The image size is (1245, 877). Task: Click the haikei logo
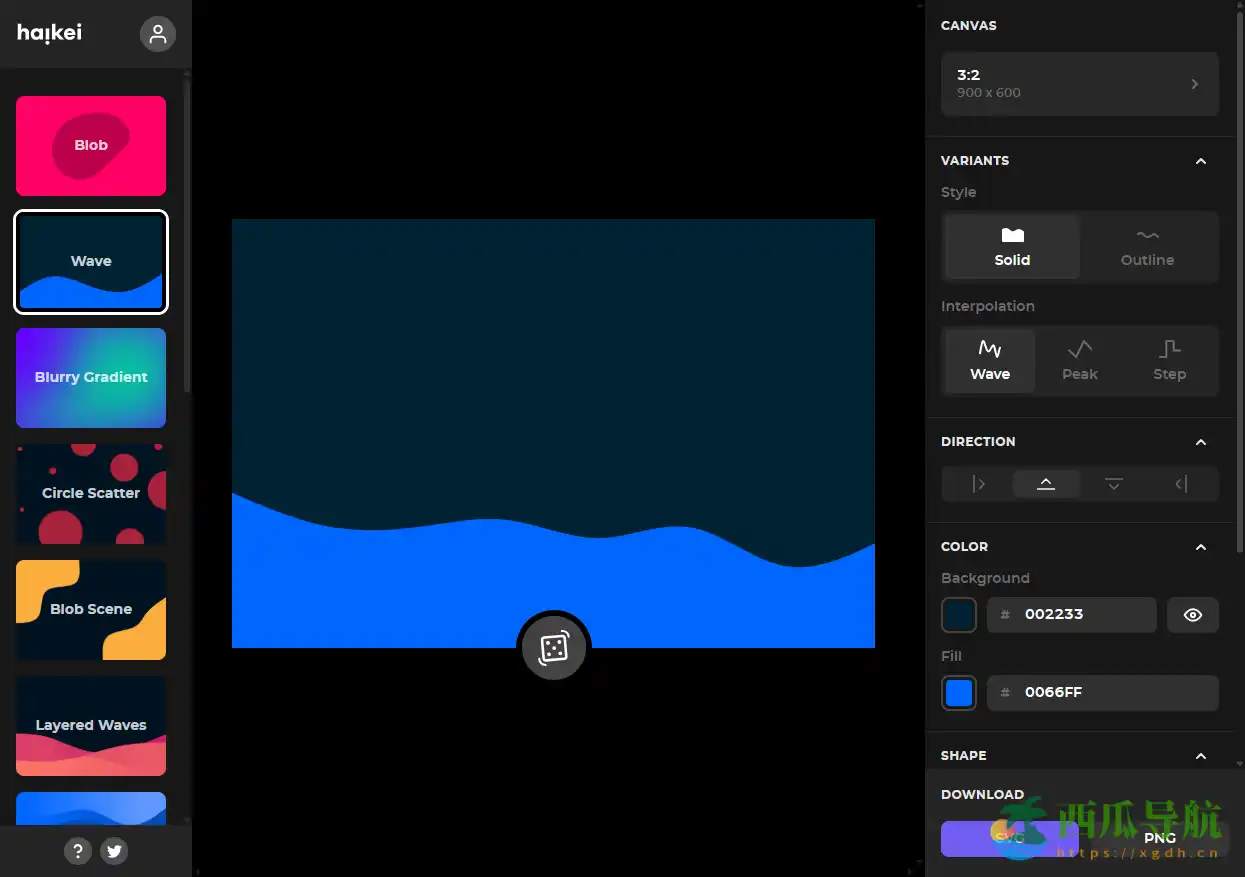pyautogui.click(x=50, y=33)
